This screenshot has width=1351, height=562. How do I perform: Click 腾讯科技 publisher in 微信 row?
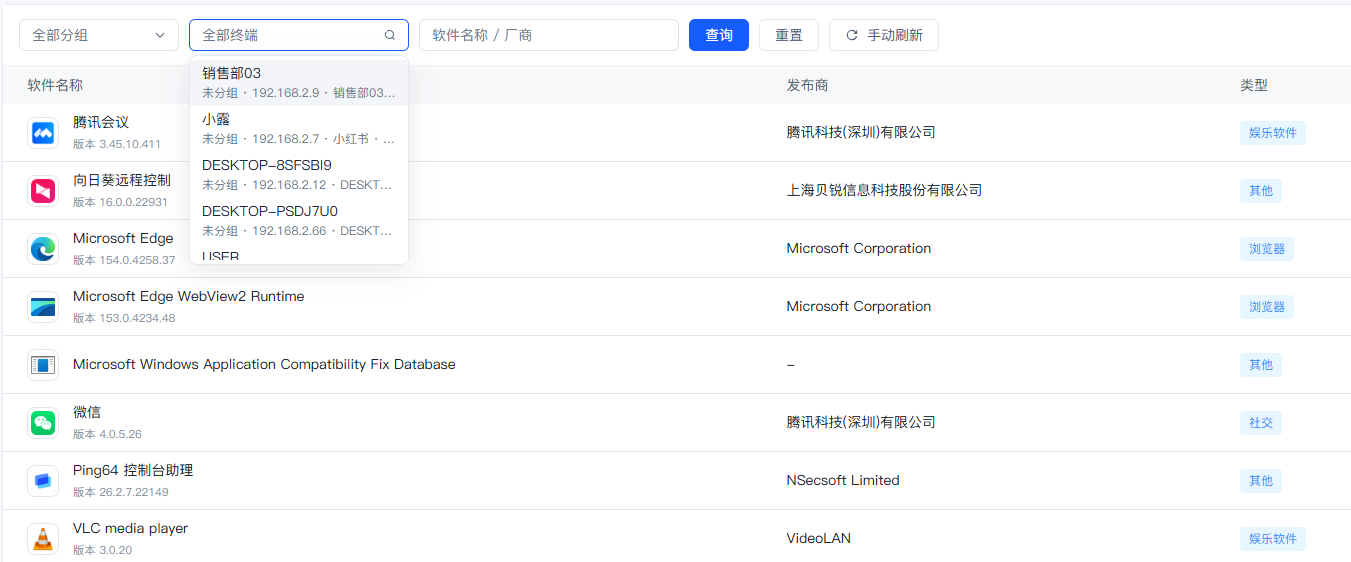click(x=861, y=422)
